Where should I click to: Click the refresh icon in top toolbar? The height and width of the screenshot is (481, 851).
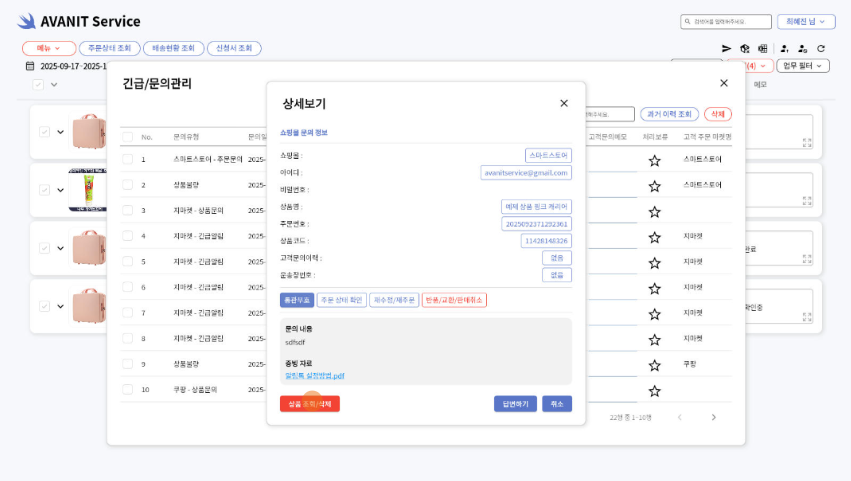(821, 48)
